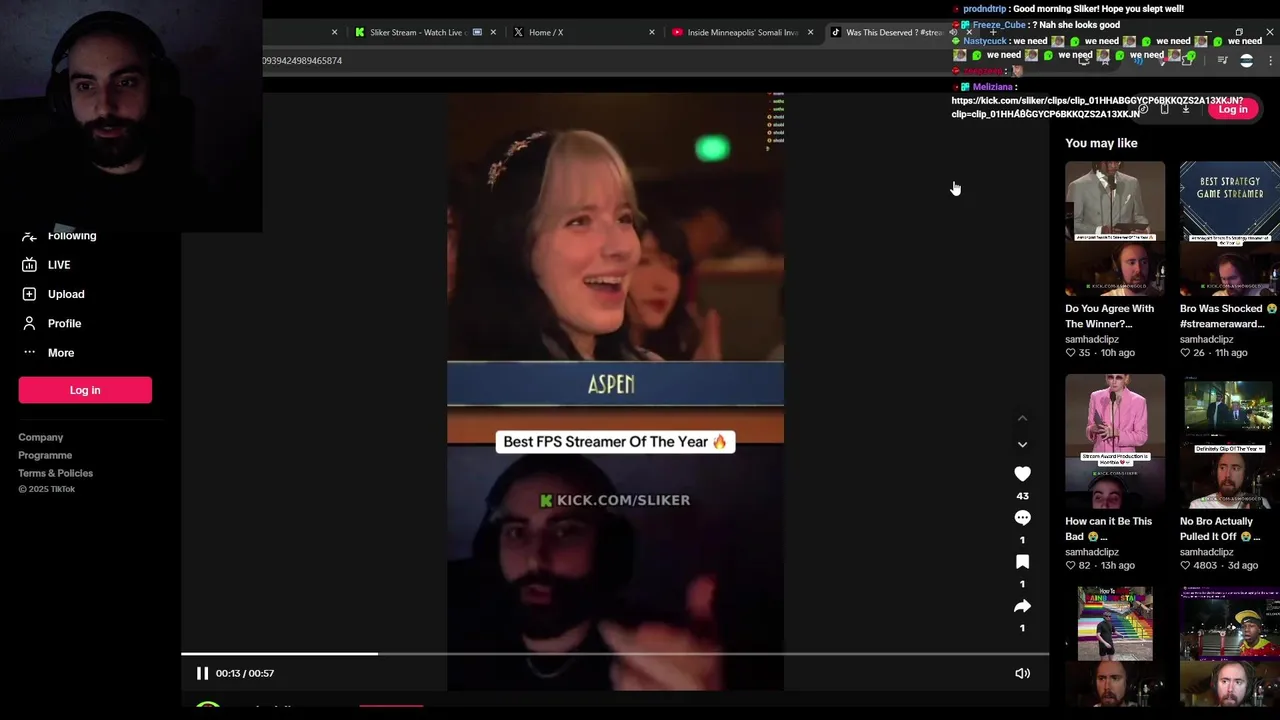The width and height of the screenshot is (1280, 720).
Task: Open the Profile person icon in sidebar
Action: click(x=29, y=323)
